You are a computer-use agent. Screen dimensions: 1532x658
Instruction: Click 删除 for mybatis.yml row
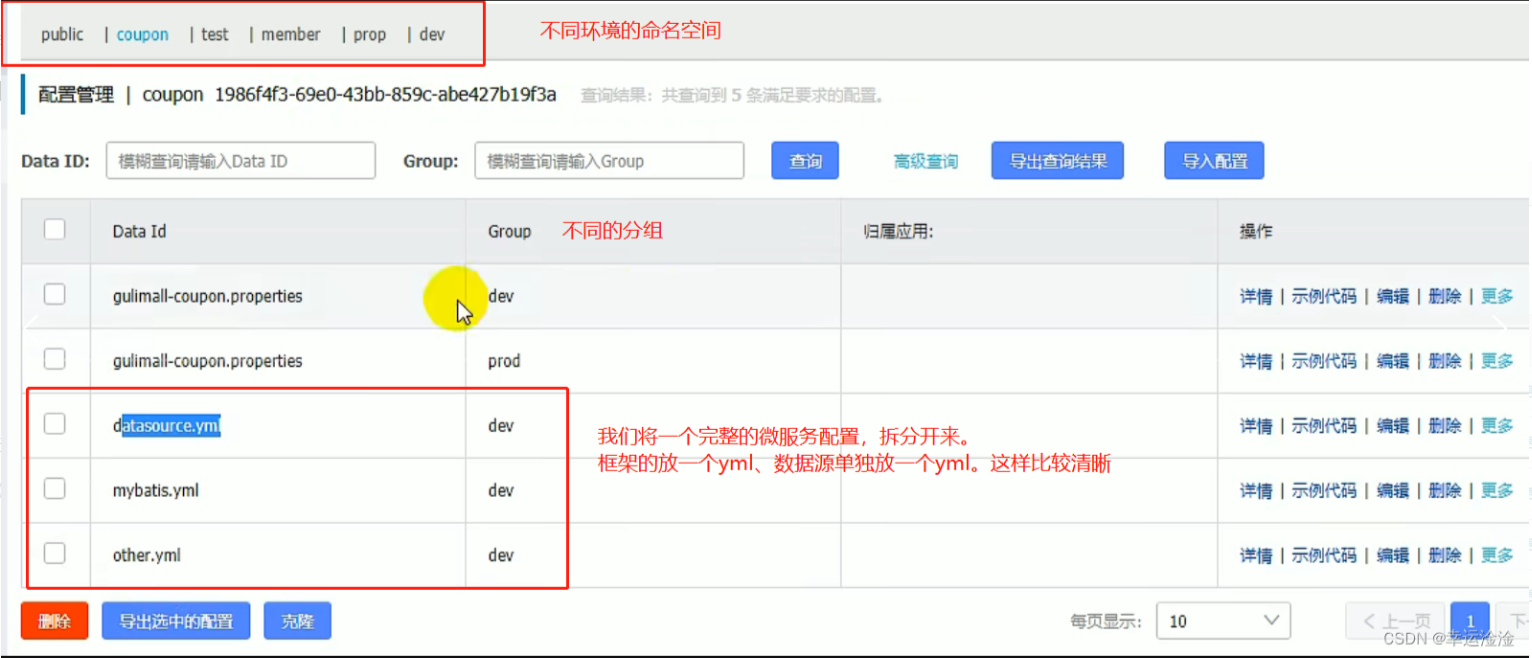click(x=1445, y=490)
